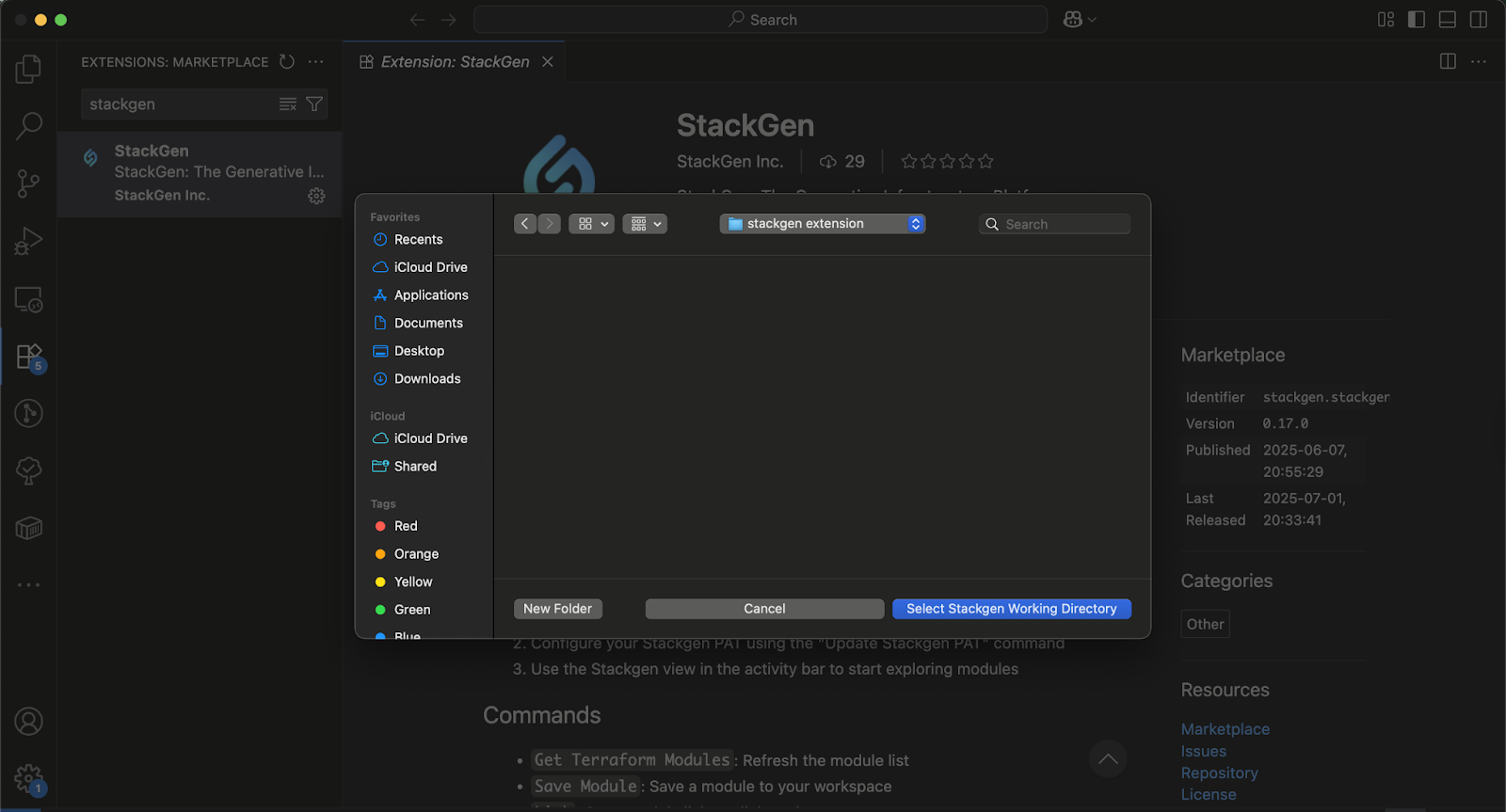Select iCloud Drive under iCloud section
Viewport: 1506px width, 812px height.
(420, 438)
